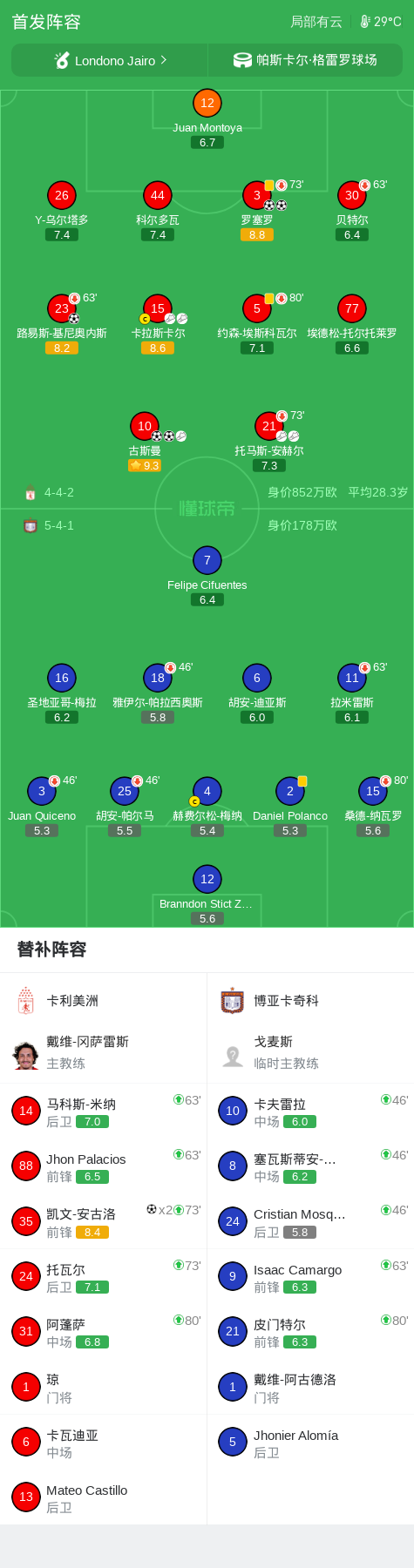The image size is (414, 1568).
Task: Select captain 卡拉斯卡尔 number 15
Action: tap(158, 308)
